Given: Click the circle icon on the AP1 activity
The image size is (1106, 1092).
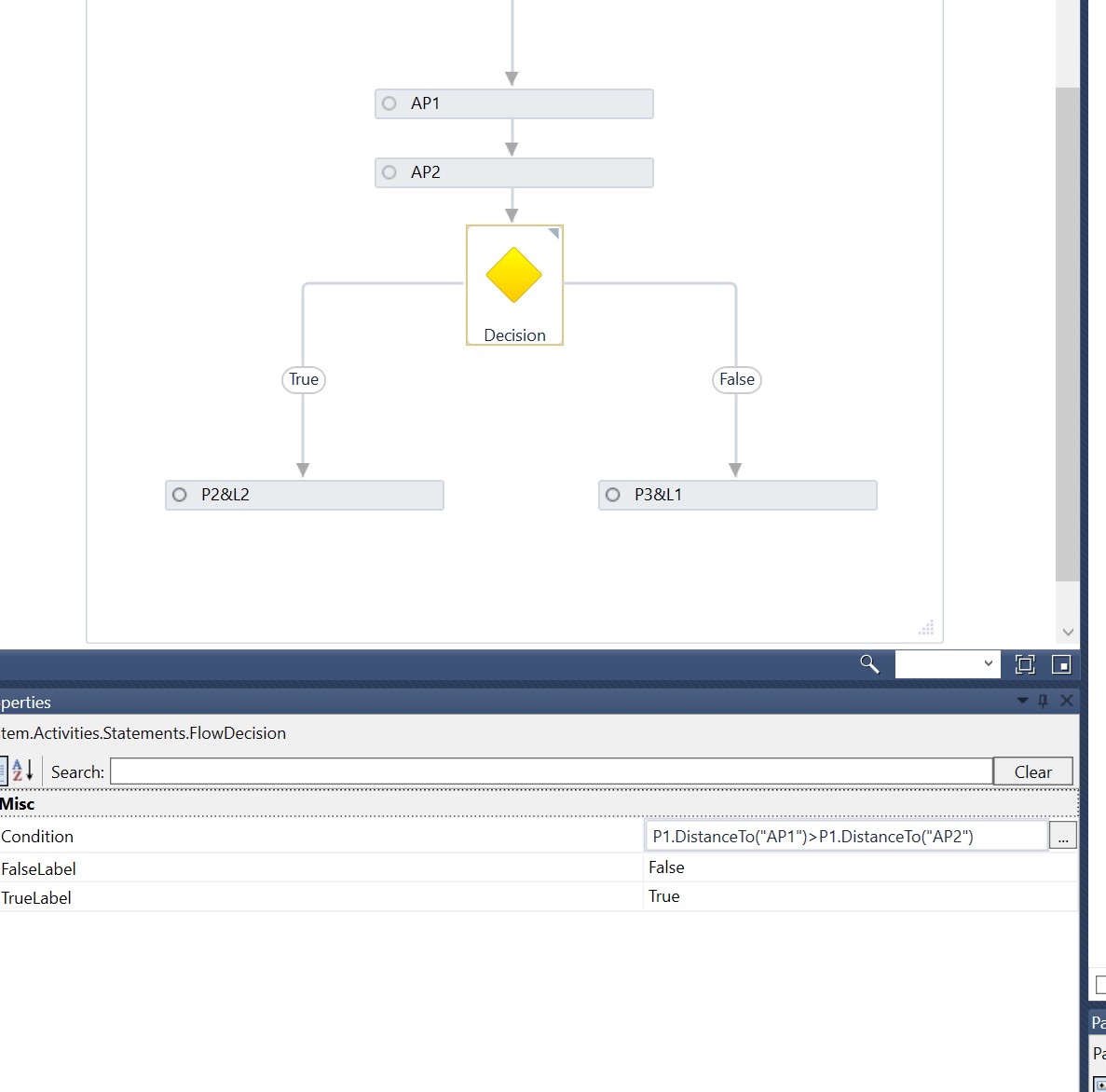Looking at the screenshot, I should pos(389,103).
